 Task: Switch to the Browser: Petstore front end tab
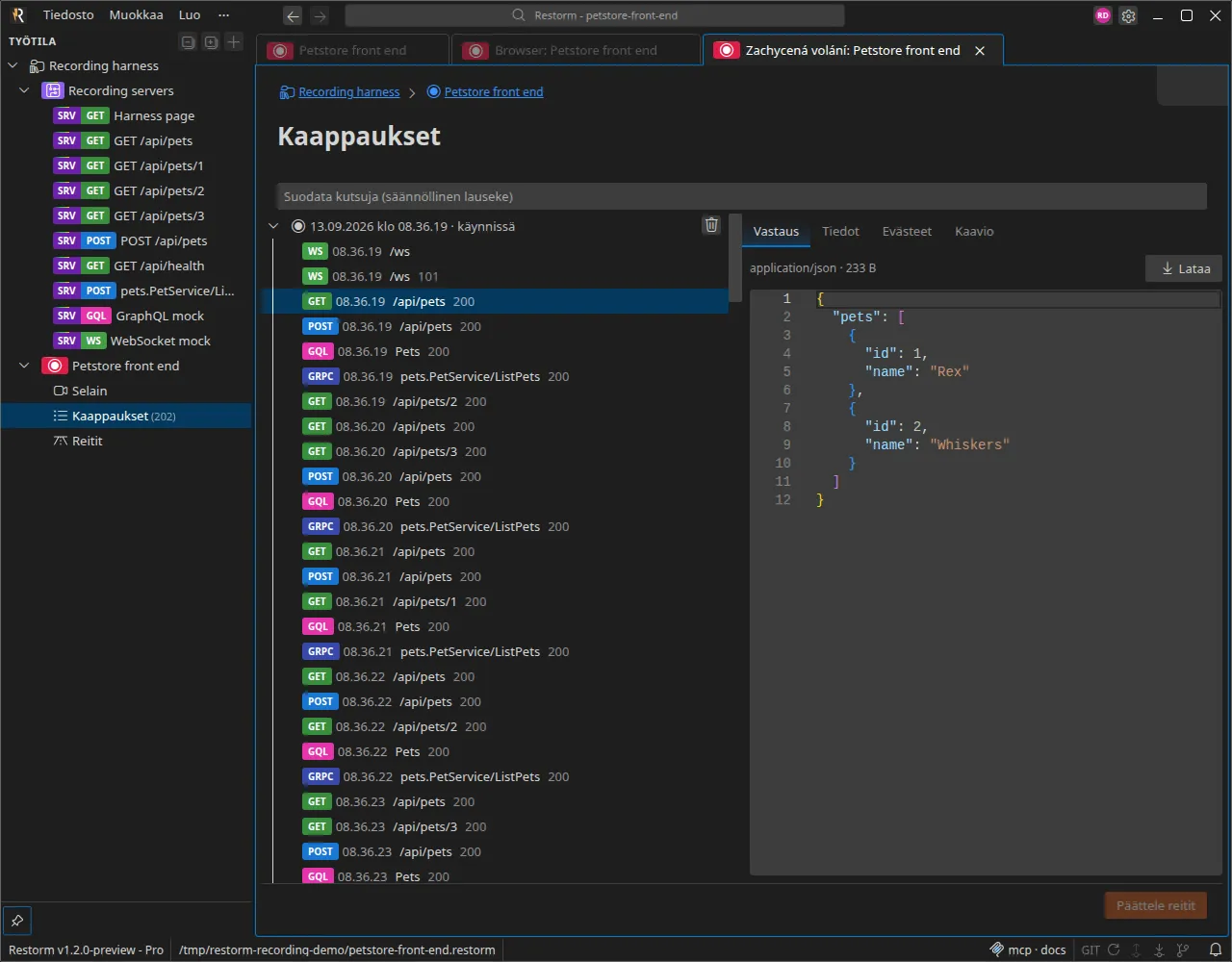(577, 50)
